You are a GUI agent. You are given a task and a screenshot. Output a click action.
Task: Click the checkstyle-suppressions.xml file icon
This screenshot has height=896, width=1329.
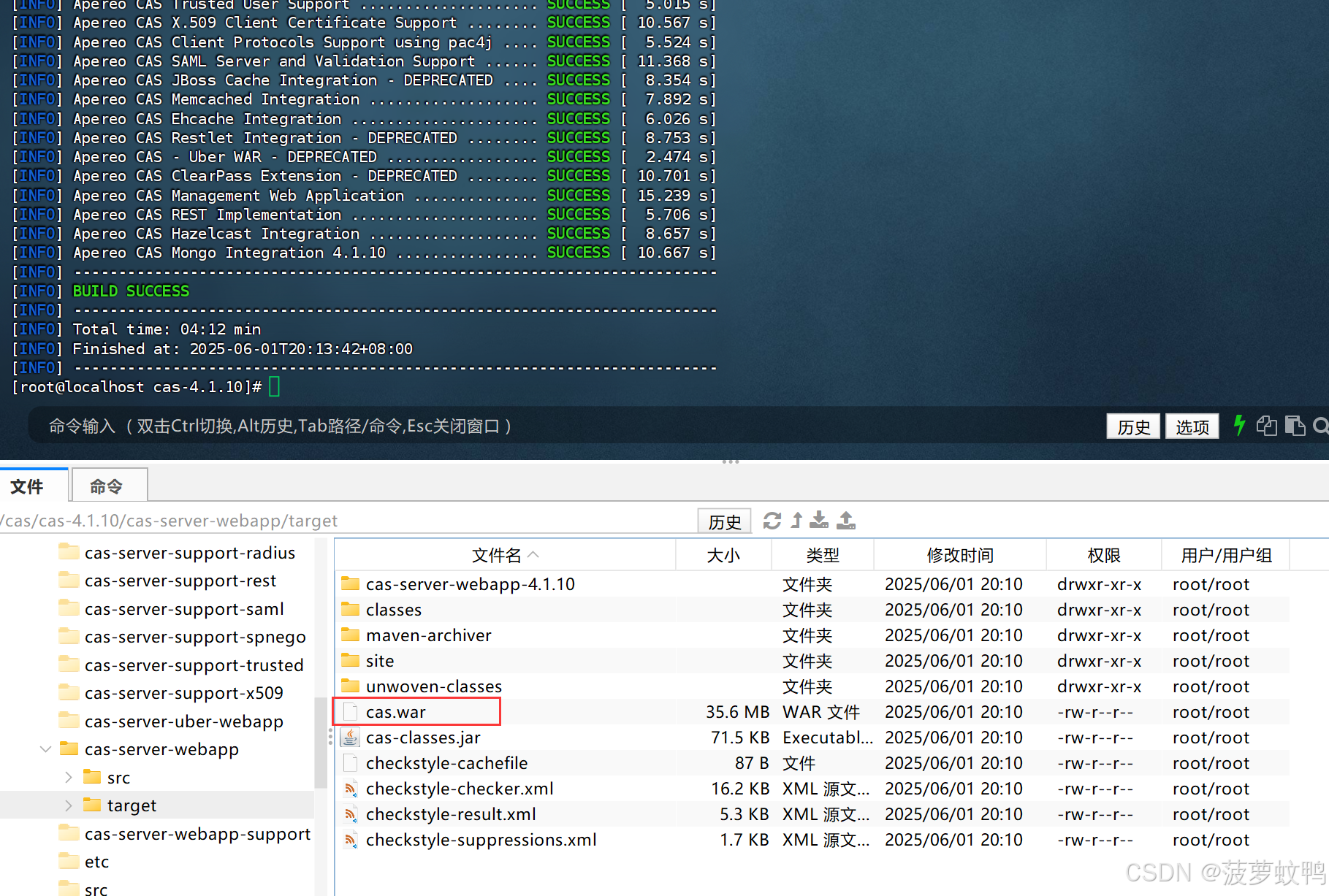(x=351, y=840)
